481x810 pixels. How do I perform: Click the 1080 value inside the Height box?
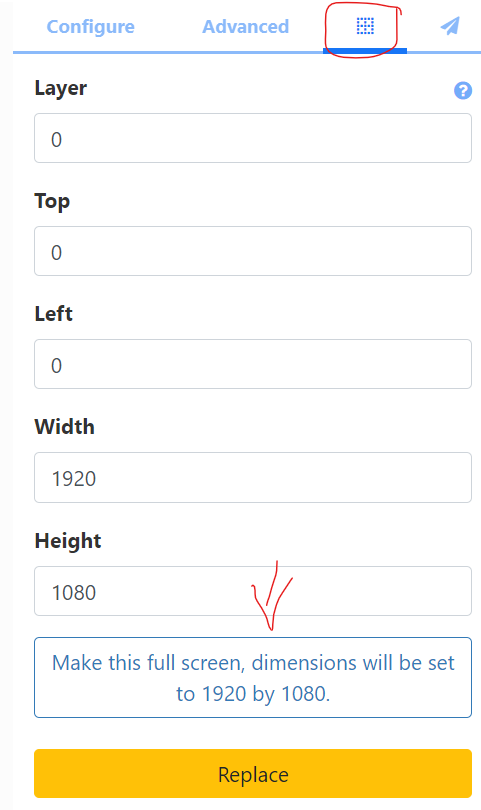click(74, 593)
